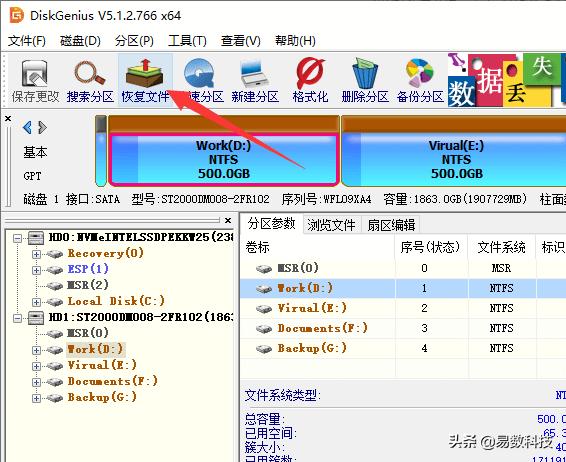The height and width of the screenshot is (462, 566).
Task: Expand the Local Disk(C:) node
Action: [36, 302]
